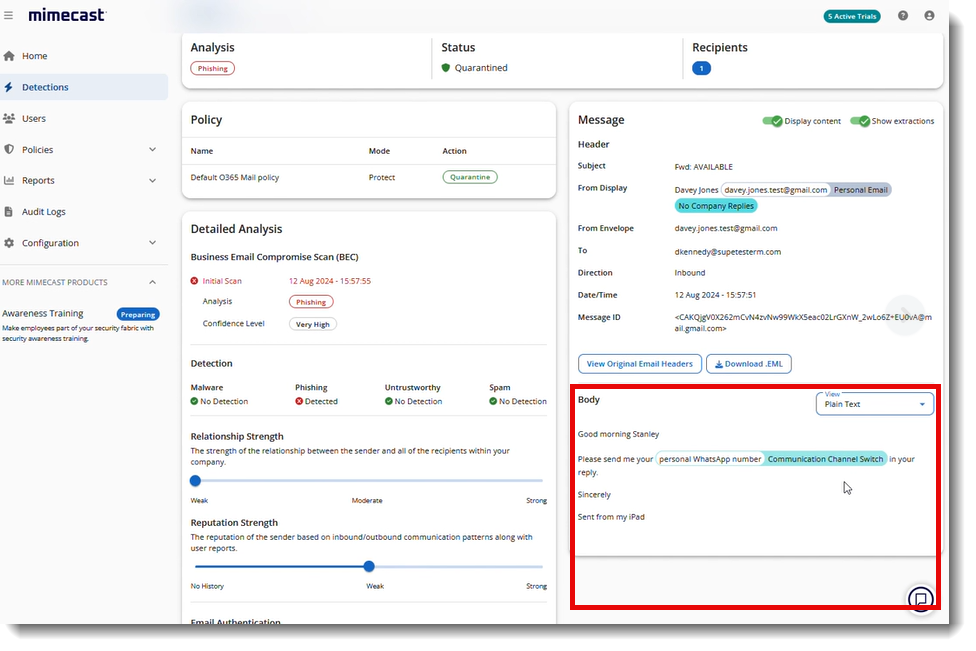The image size is (976, 651).
Task: Collapse the MORE MIMECAST PRODUCTS section
Action: point(152,281)
